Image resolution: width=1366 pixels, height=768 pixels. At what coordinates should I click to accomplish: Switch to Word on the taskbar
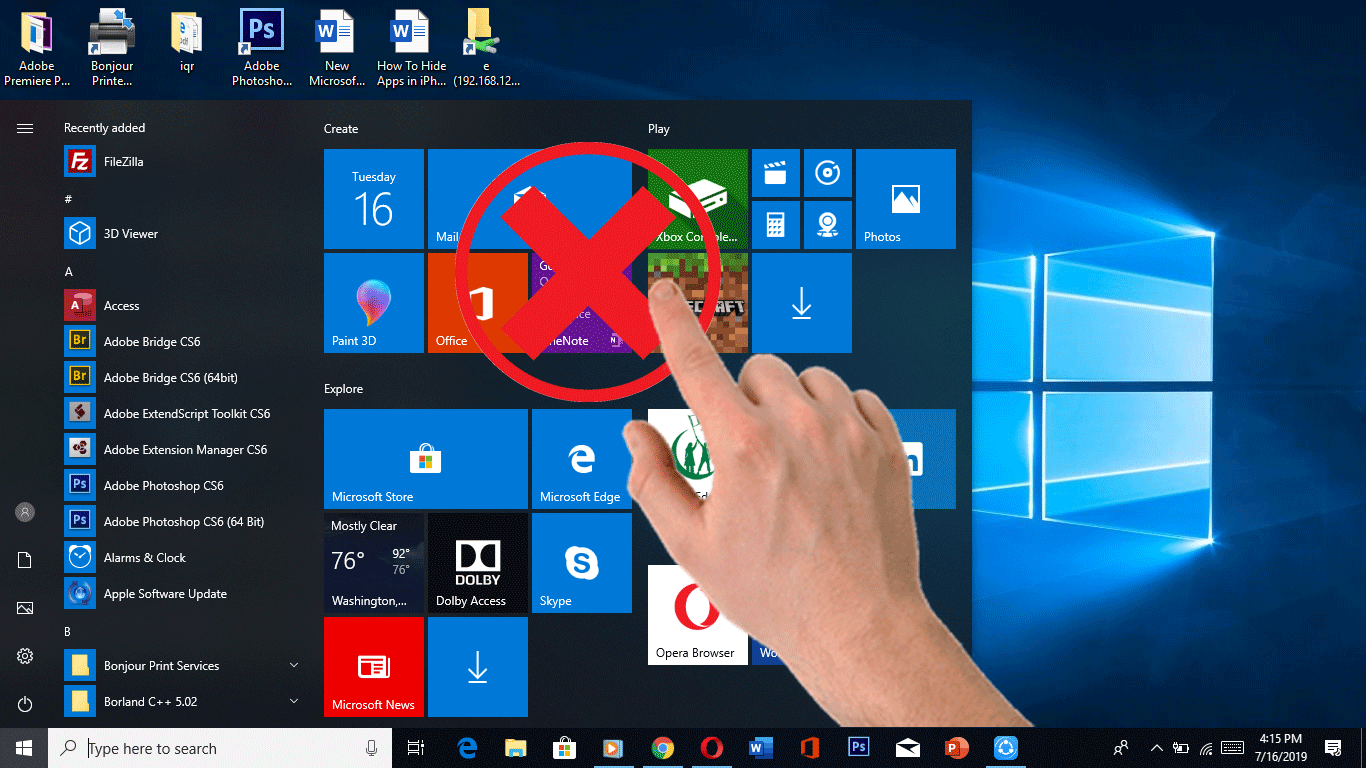760,748
